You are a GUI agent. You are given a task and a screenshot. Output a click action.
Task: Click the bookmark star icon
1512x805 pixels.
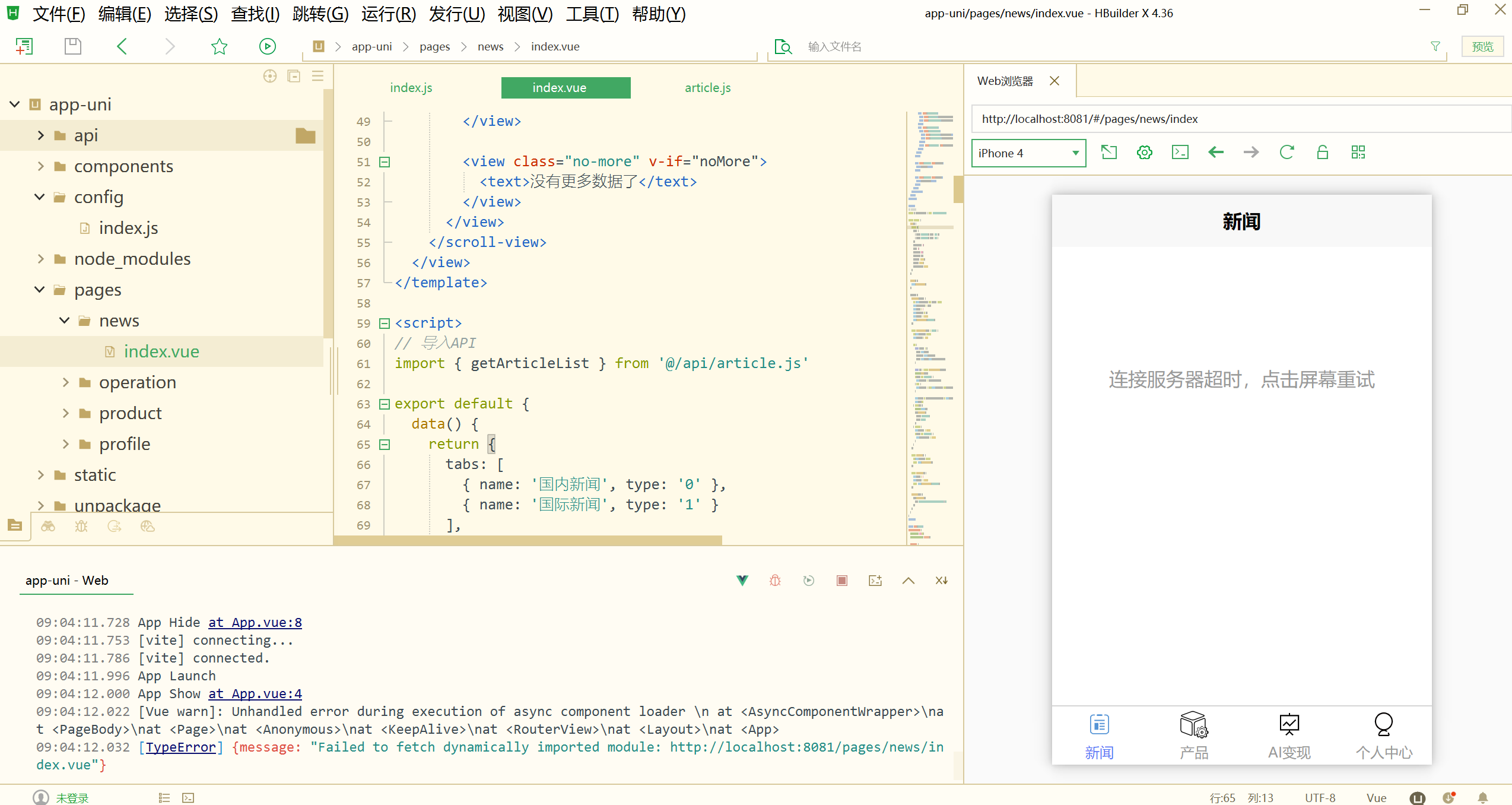(219, 46)
